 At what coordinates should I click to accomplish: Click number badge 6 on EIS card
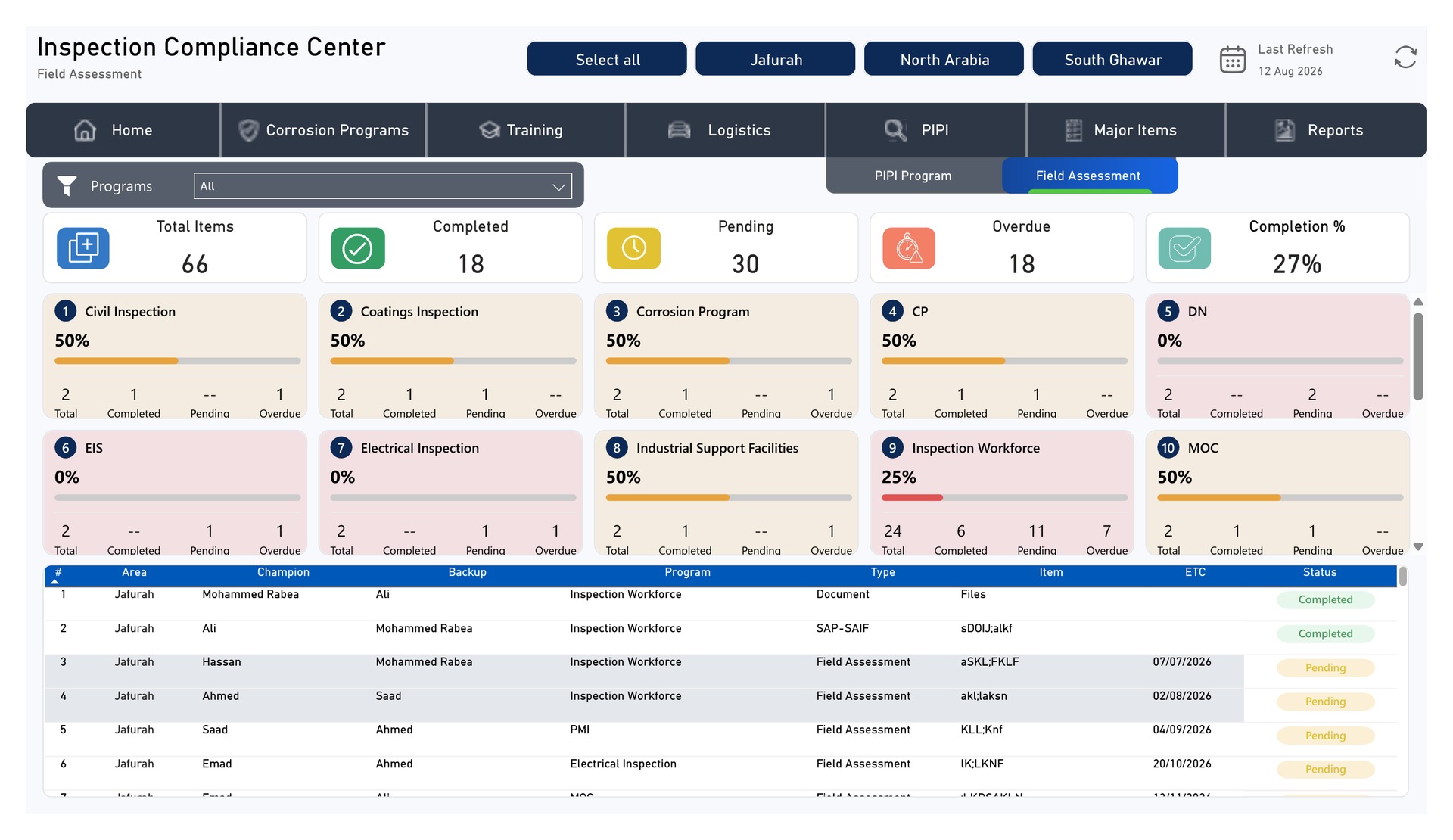click(x=66, y=448)
